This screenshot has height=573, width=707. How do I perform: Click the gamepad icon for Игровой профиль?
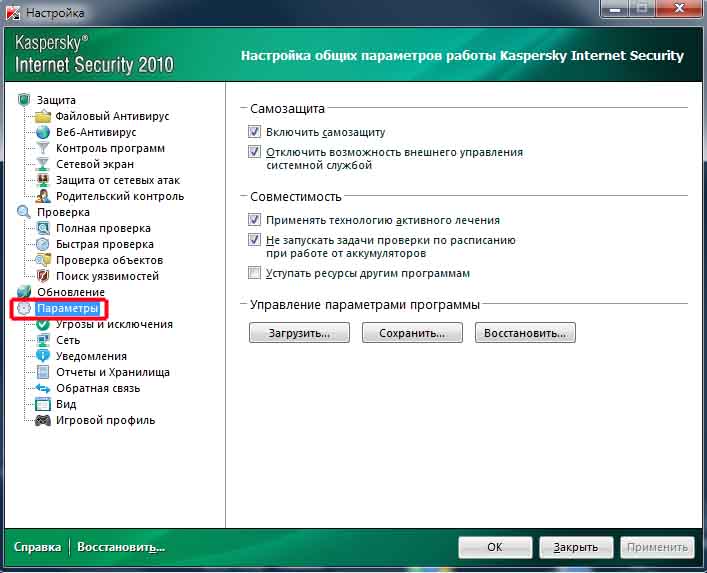coord(43,420)
